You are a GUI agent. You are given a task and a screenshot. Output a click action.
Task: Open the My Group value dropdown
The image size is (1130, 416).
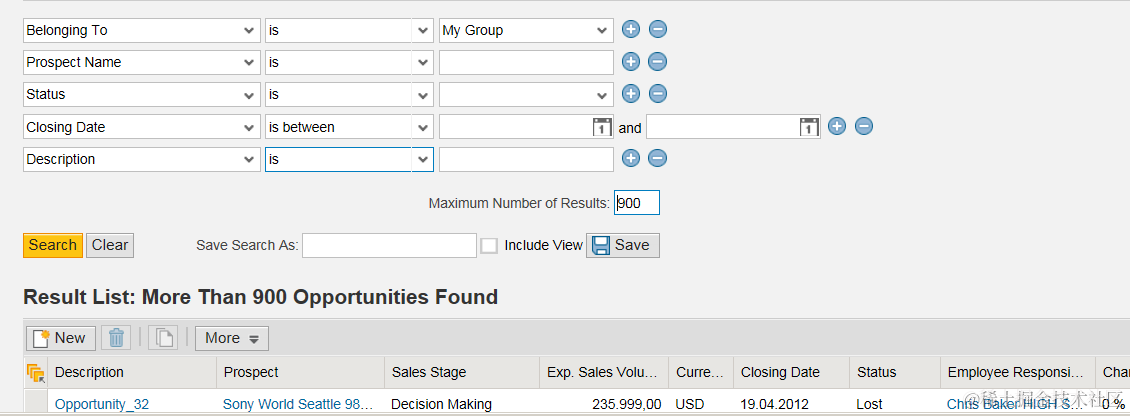pyautogui.click(x=527, y=30)
